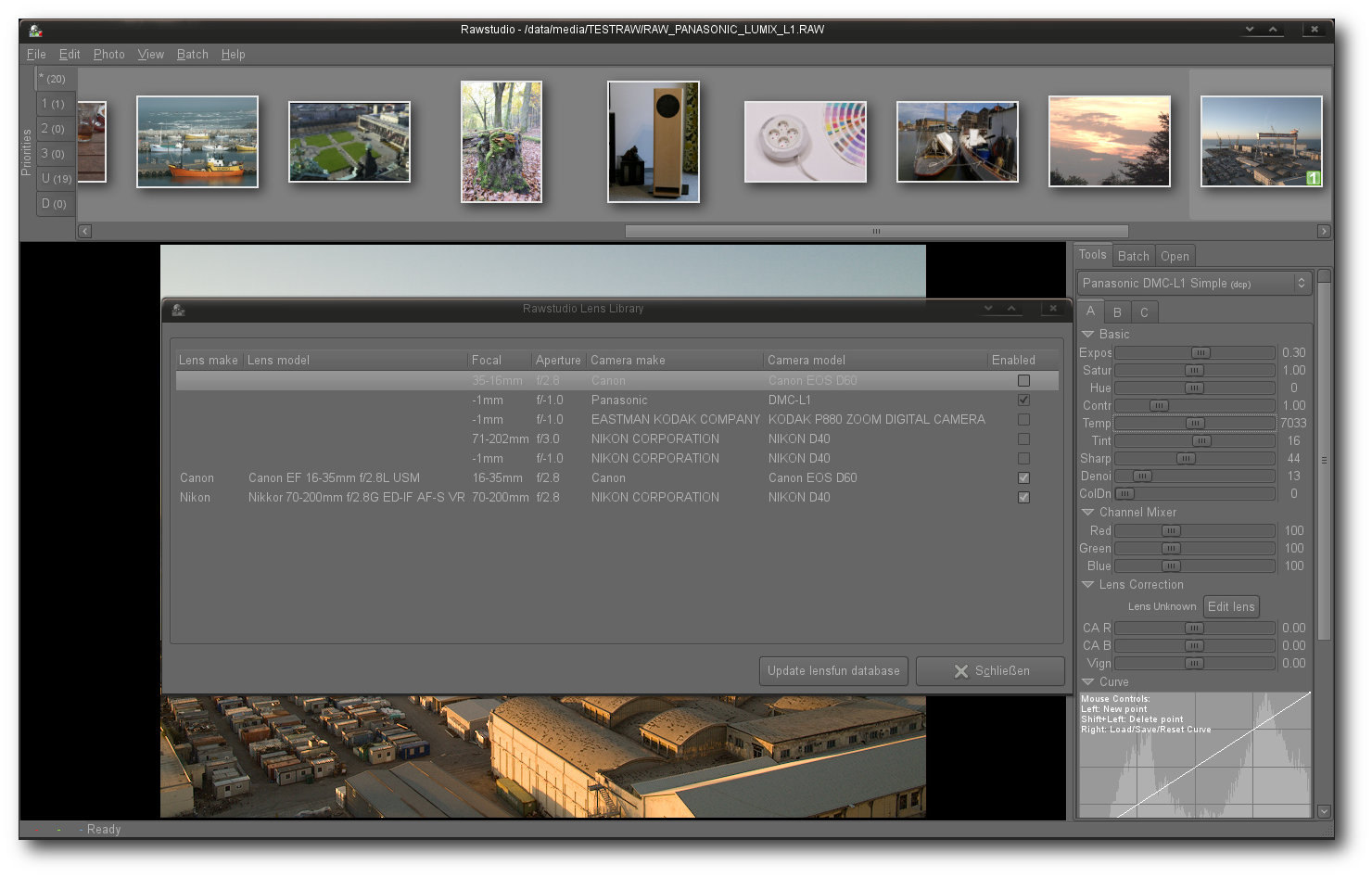Screen dimensions: 1372x877
Task: Collapse the Basic section
Action: coord(1088,334)
